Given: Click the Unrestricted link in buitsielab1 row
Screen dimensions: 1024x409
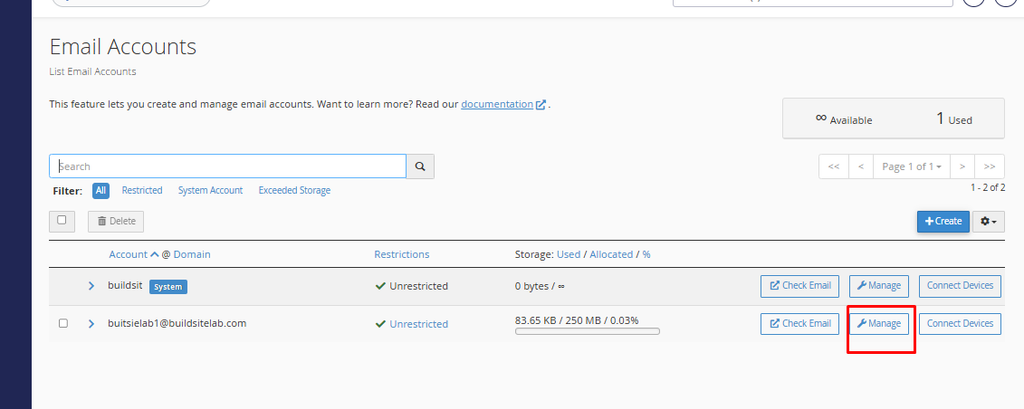Looking at the screenshot, I should [419, 324].
